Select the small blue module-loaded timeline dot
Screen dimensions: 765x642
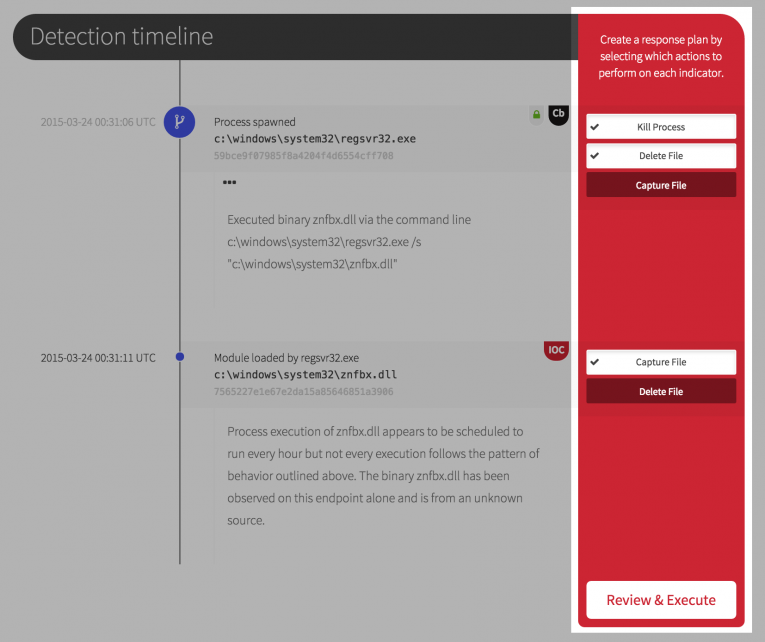(x=179, y=357)
